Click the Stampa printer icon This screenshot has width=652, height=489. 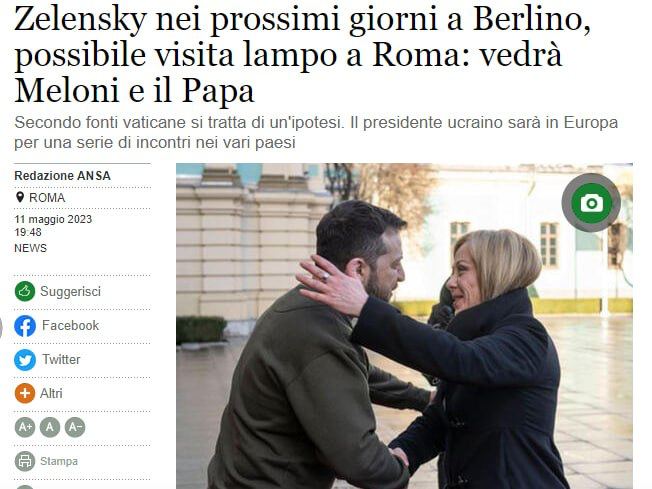[25, 461]
